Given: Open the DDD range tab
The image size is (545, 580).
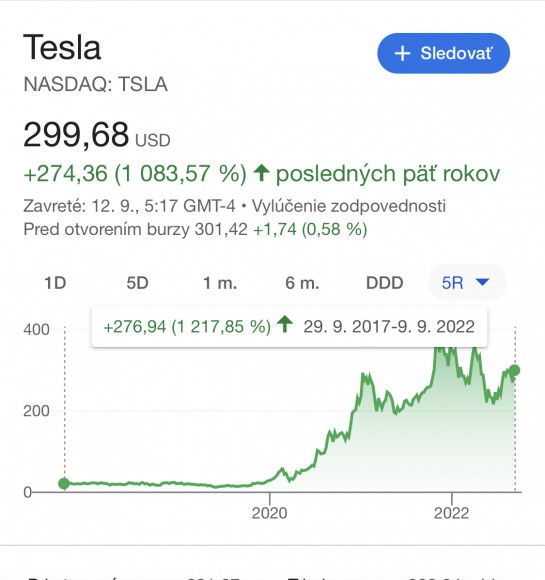Looking at the screenshot, I should [384, 283].
